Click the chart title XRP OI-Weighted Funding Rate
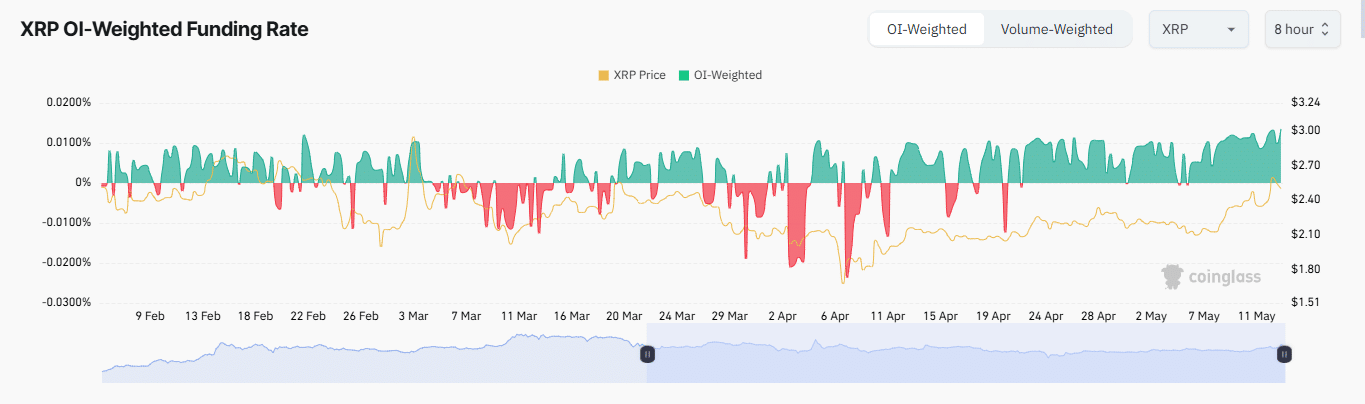The height and width of the screenshot is (404, 1365). 165,29
